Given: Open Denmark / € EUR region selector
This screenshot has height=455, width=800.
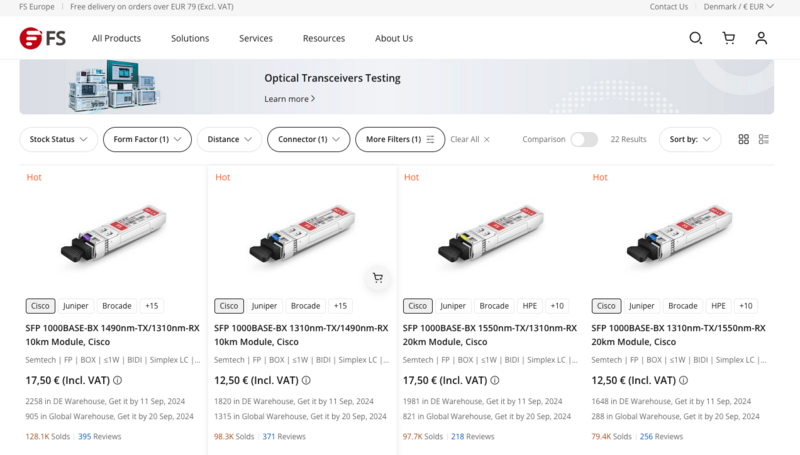Looking at the screenshot, I should tap(738, 7).
